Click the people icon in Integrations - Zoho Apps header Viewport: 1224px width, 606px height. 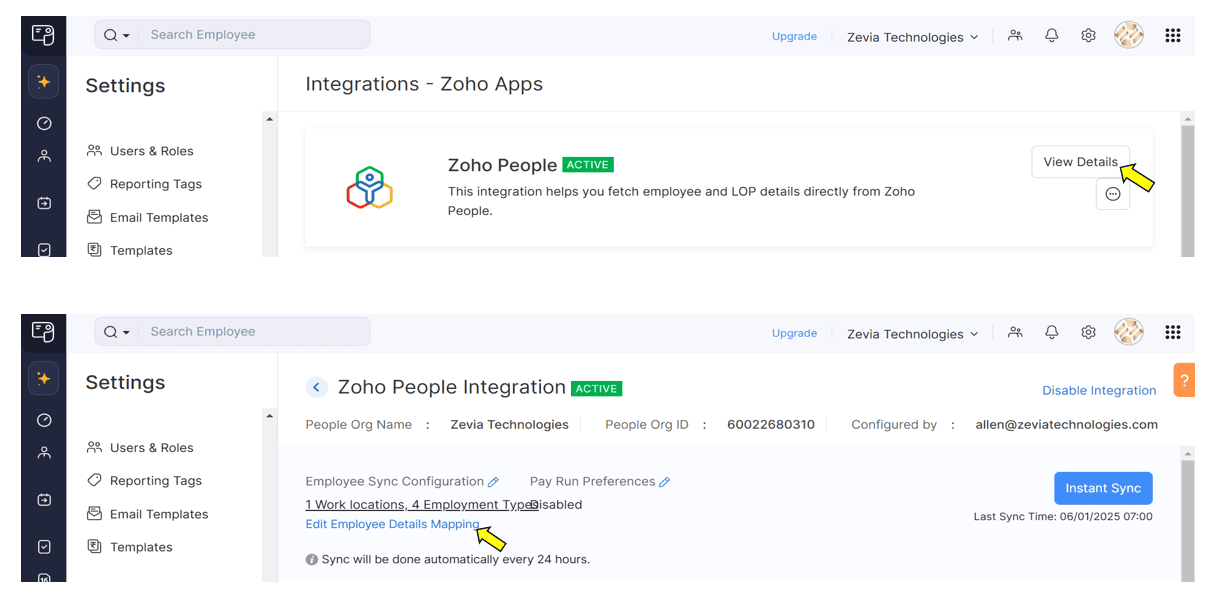1015,35
